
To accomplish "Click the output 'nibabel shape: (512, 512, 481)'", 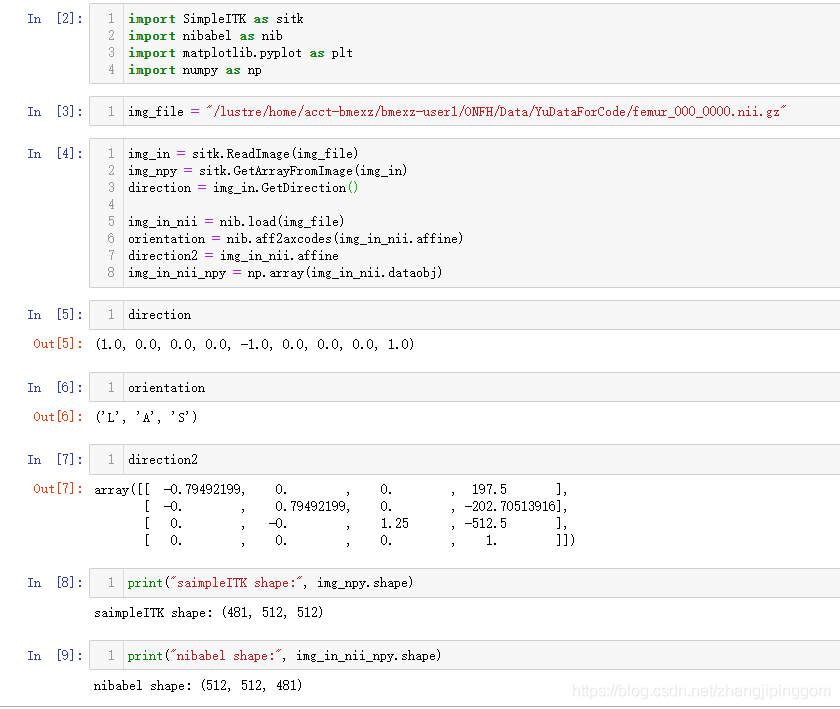I will (198, 685).
